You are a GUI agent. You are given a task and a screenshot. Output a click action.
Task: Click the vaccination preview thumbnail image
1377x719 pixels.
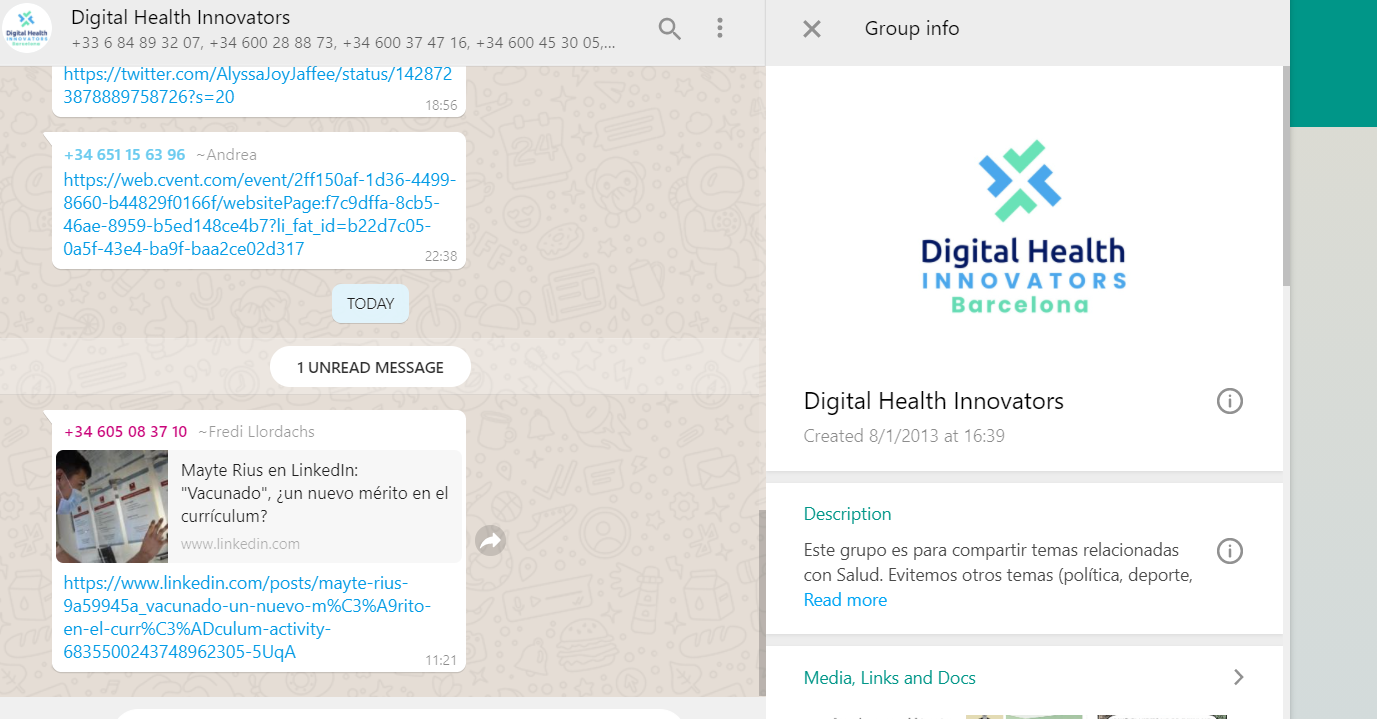(112, 506)
